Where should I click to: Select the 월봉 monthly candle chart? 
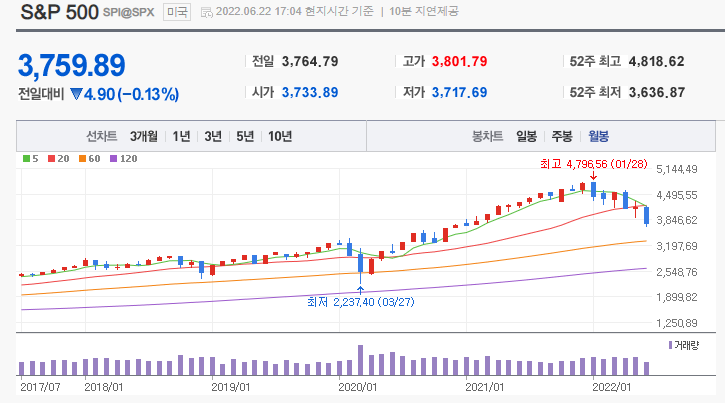click(598, 136)
